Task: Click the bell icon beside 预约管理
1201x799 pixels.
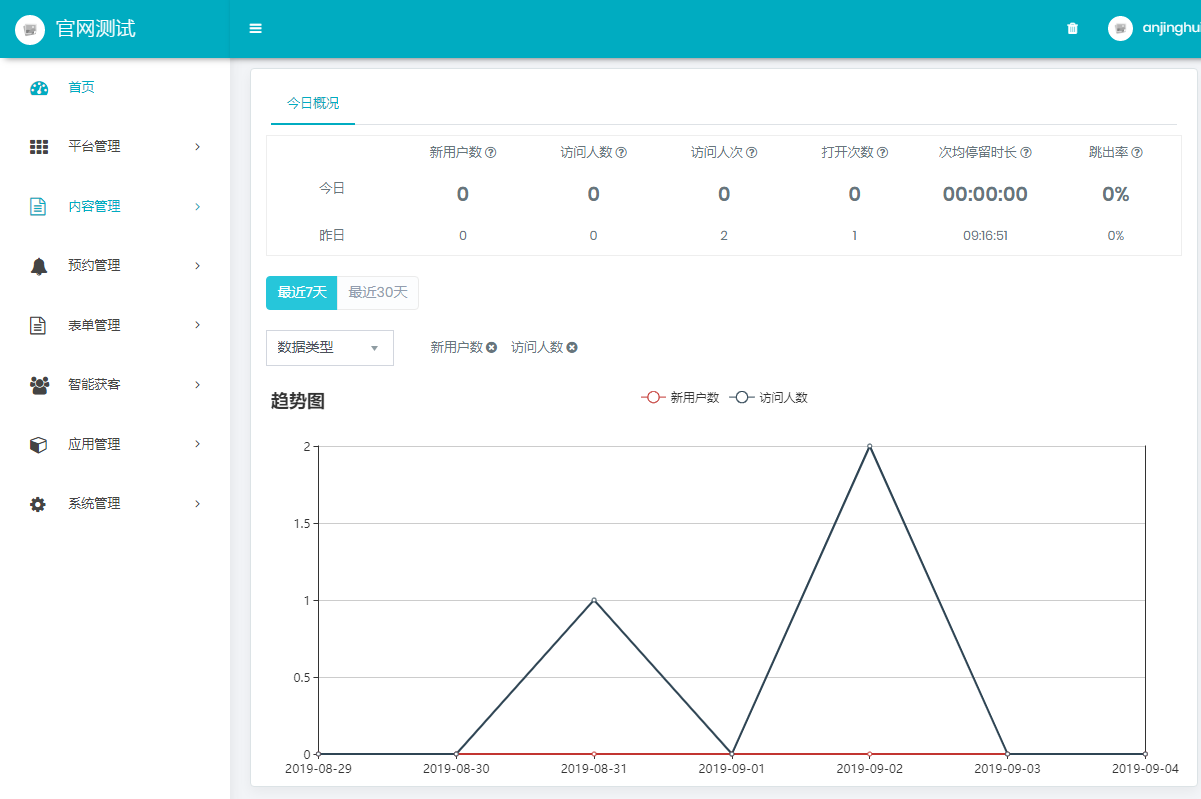Action: (39, 266)
